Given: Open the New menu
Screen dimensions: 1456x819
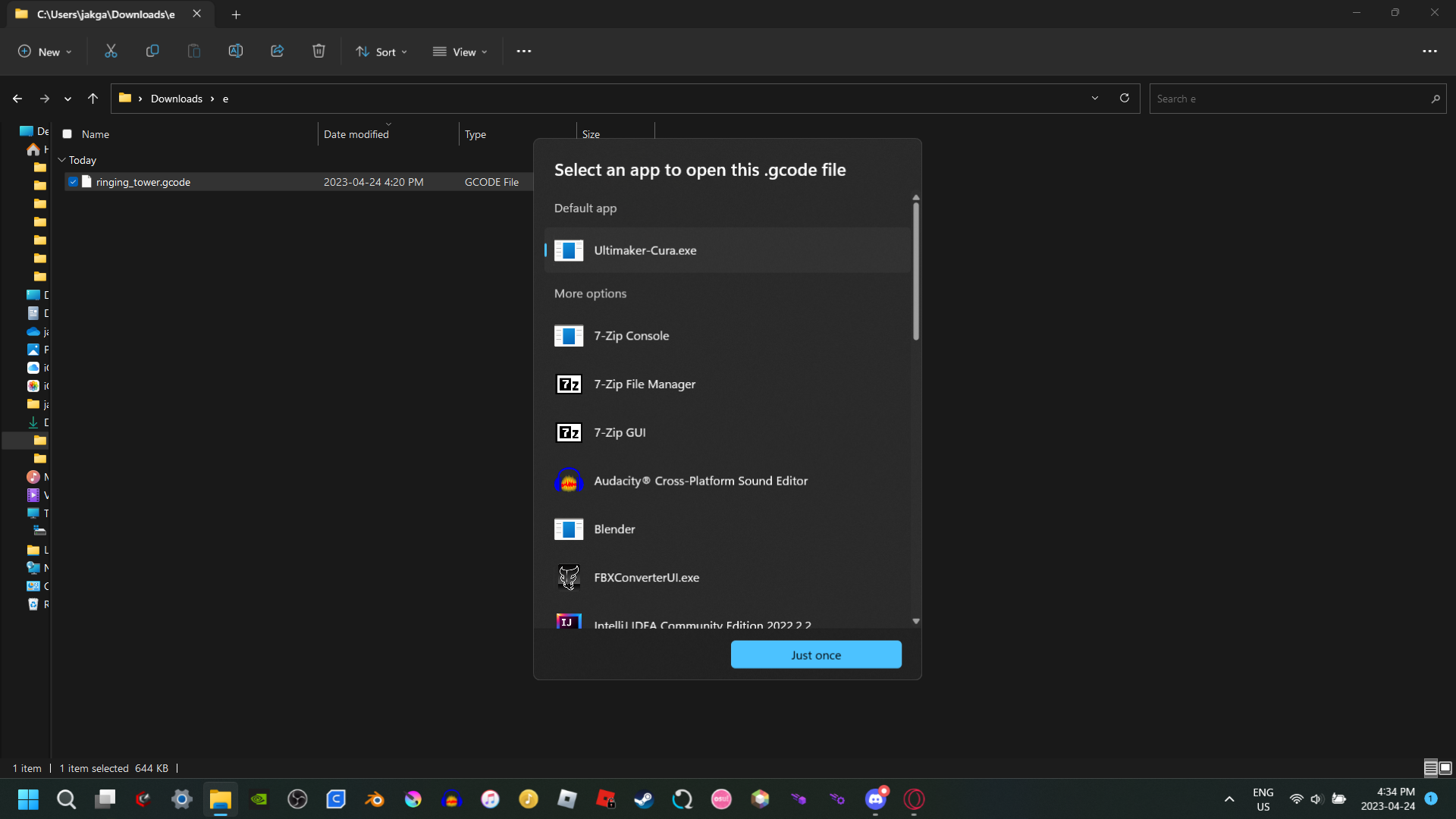Looking at the screenshot, I should 45,52.
